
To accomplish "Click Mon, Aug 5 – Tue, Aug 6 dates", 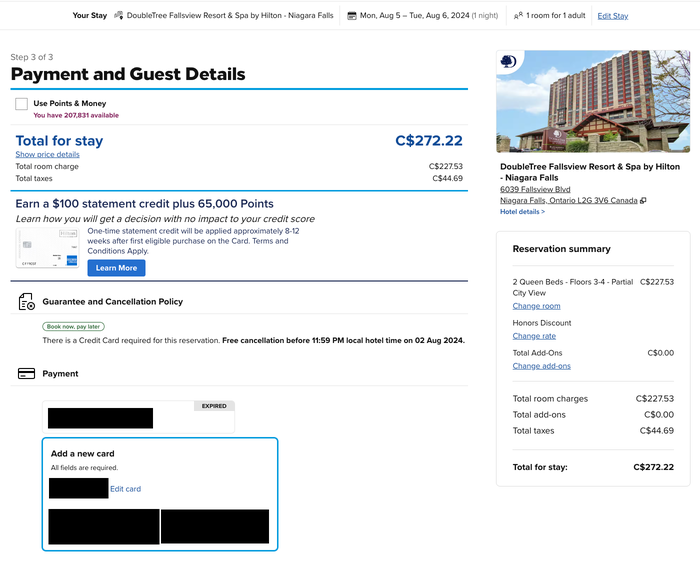I will click(x=414, y=16).
